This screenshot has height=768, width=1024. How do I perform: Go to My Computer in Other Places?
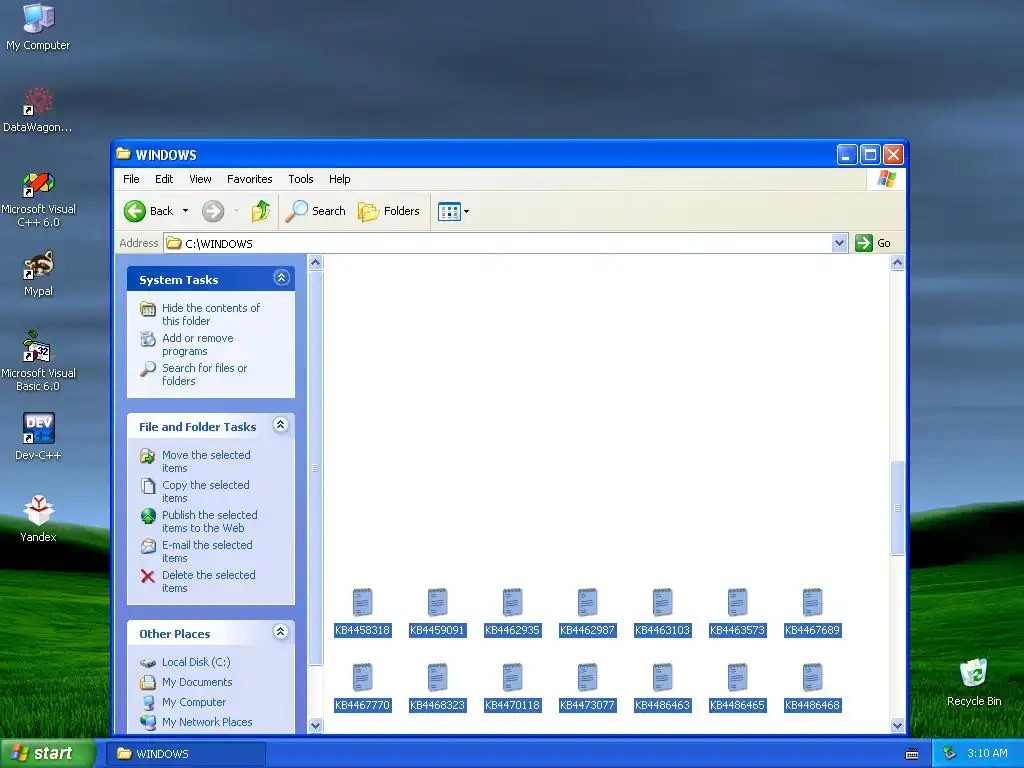193,702
